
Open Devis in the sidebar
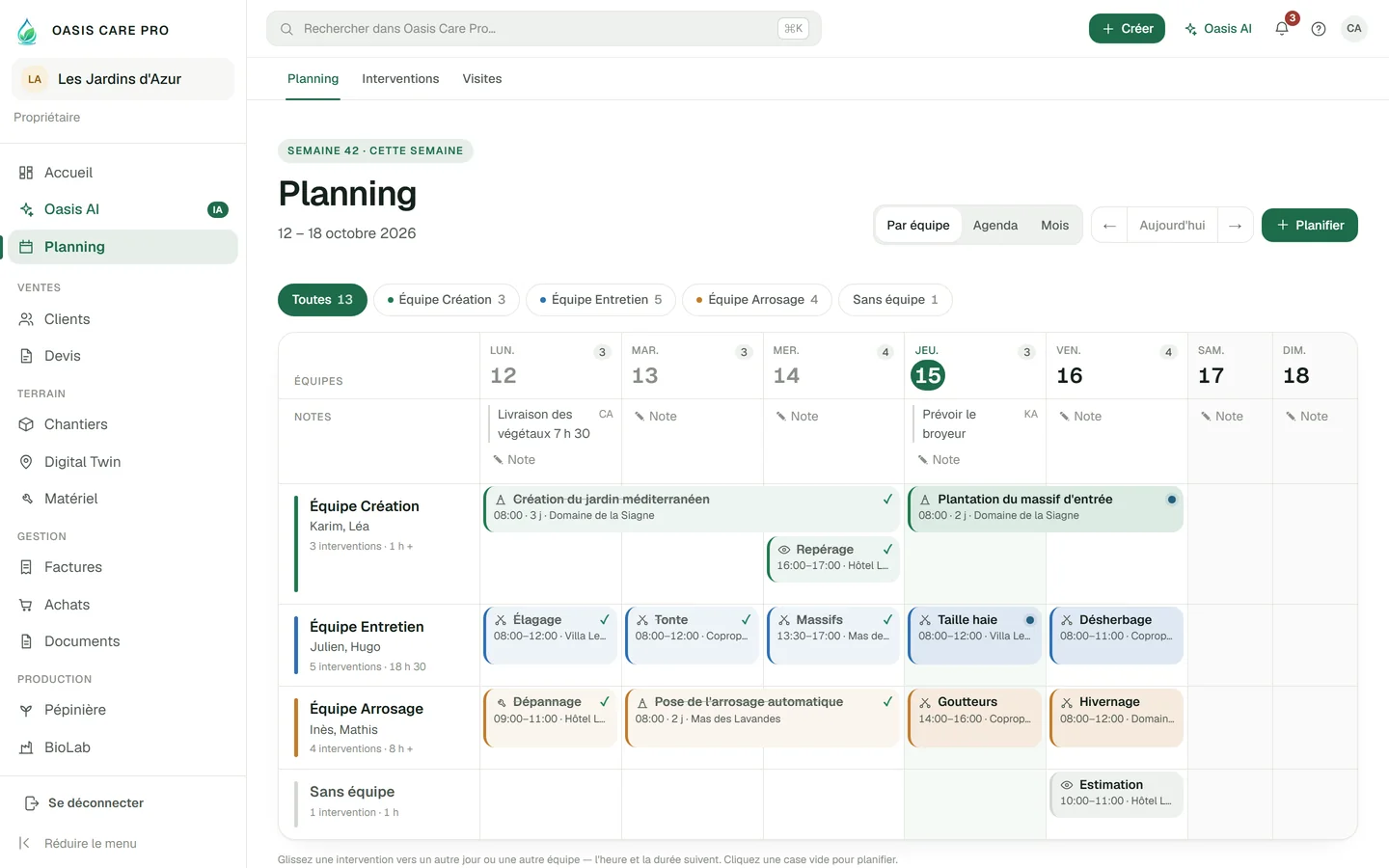pyautogui.click(x=123, y=356)
